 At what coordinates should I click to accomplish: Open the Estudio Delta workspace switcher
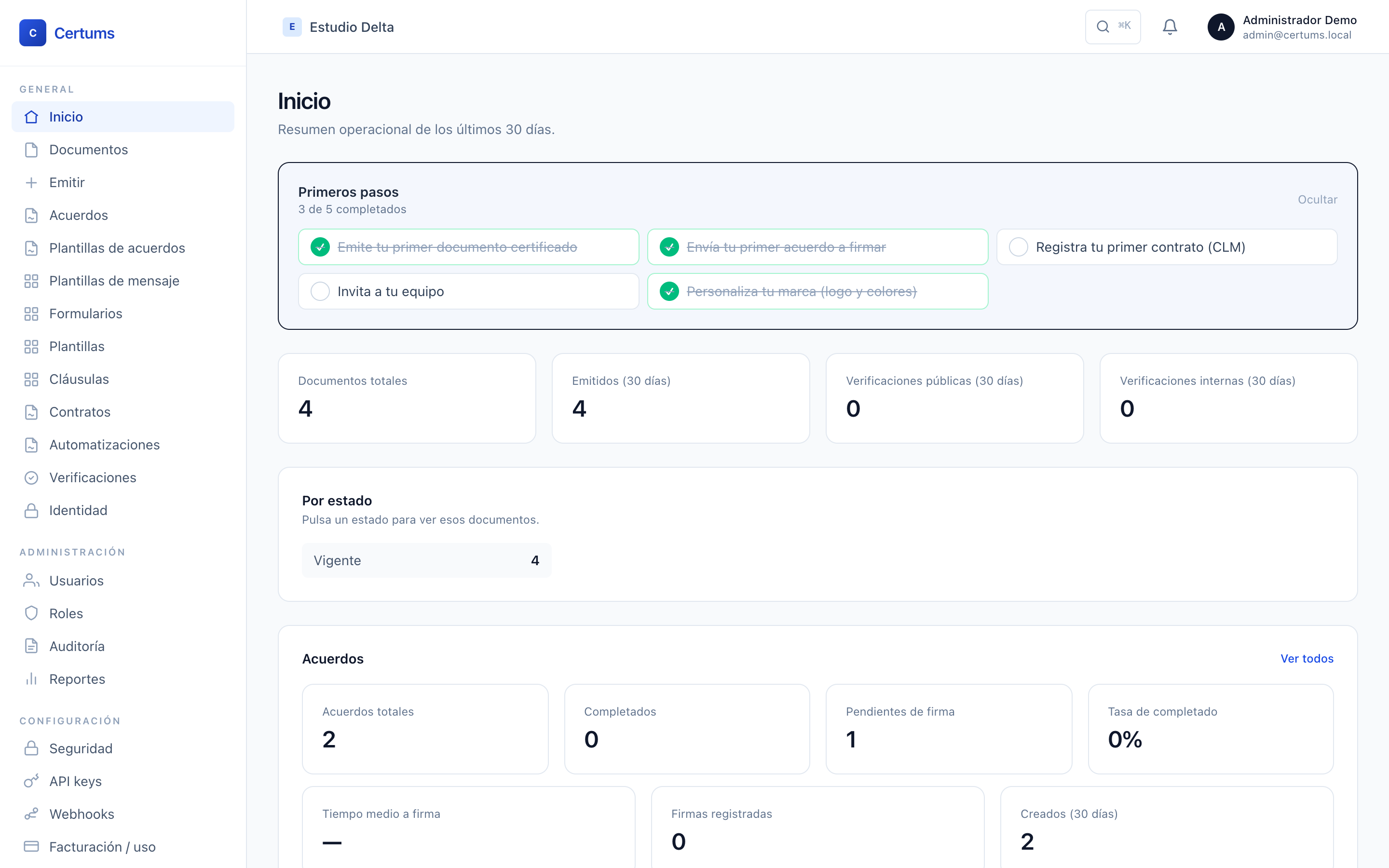(x=338, y=27)
